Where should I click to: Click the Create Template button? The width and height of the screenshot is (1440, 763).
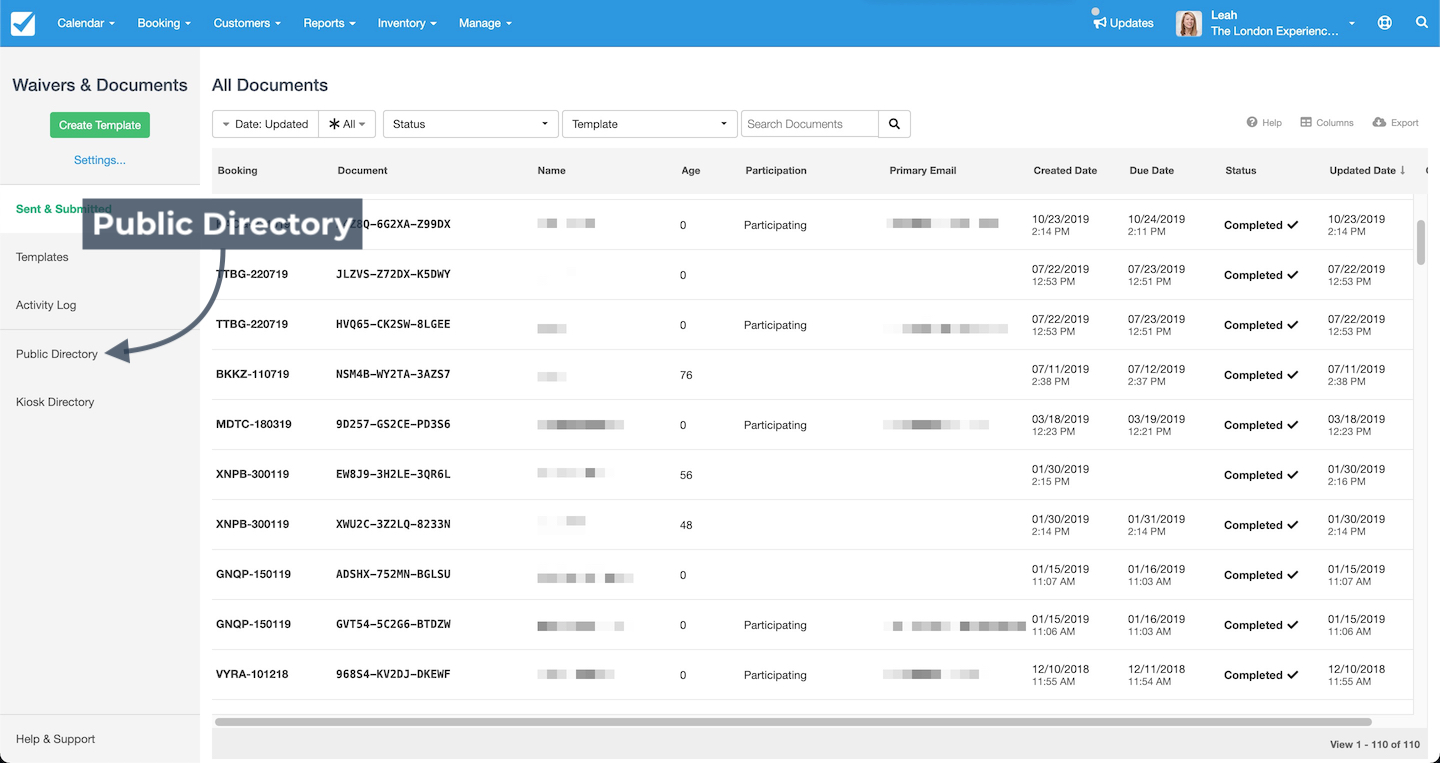(100, 125)
